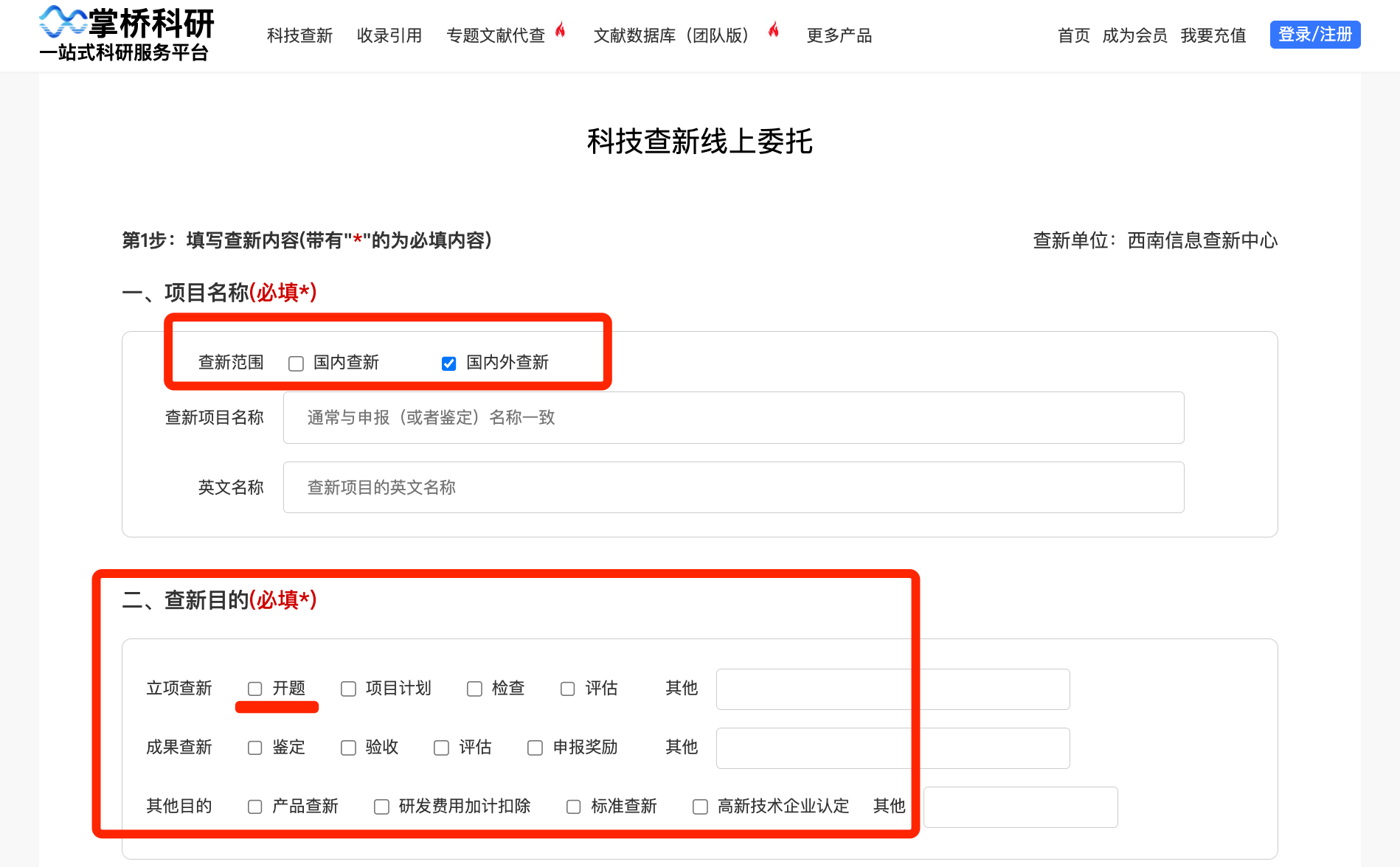Check the 检查 checkbox
1400x867 pixels.
[x=474, y=689]
